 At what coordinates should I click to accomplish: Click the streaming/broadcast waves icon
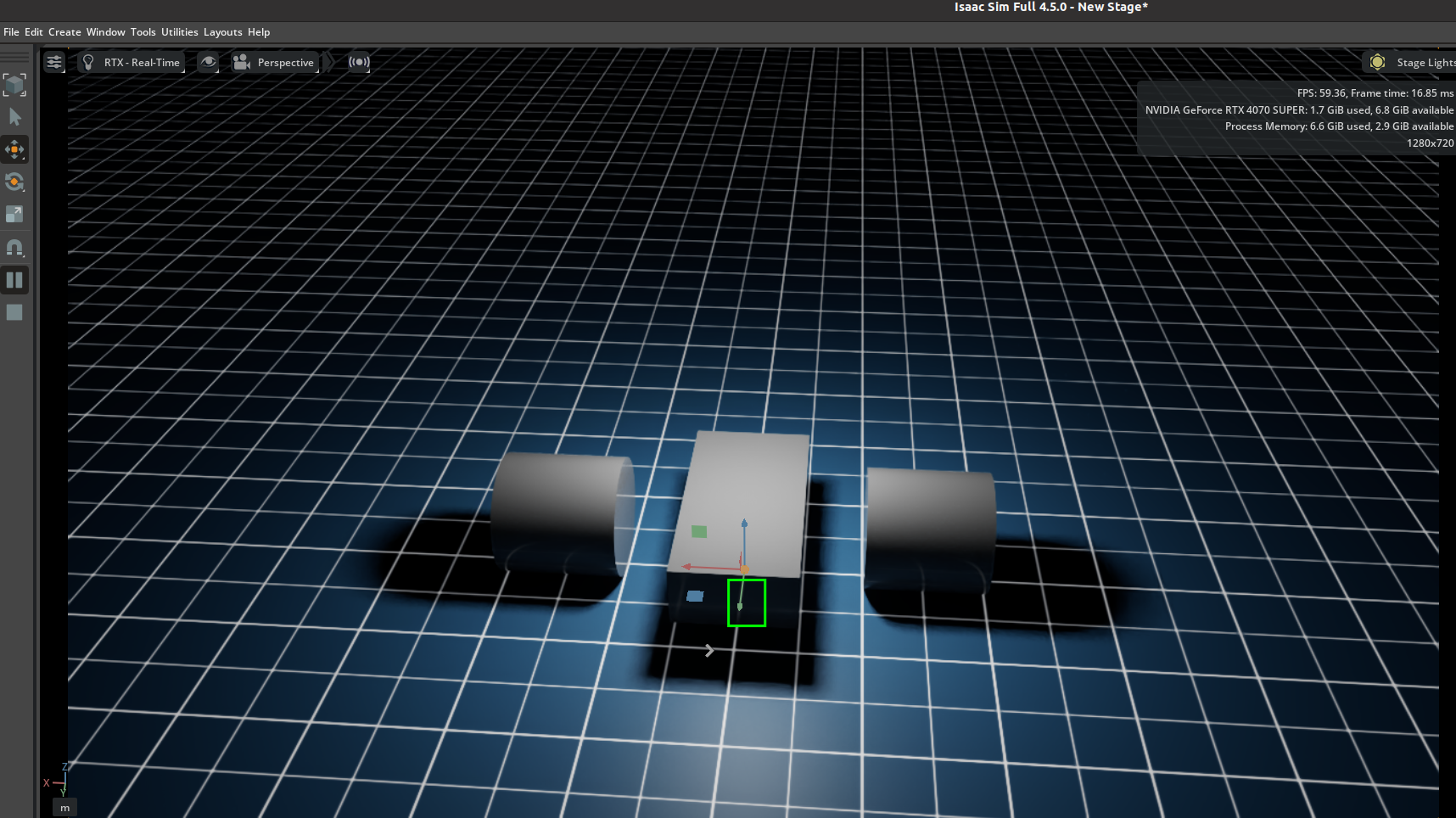click(359, 62)
